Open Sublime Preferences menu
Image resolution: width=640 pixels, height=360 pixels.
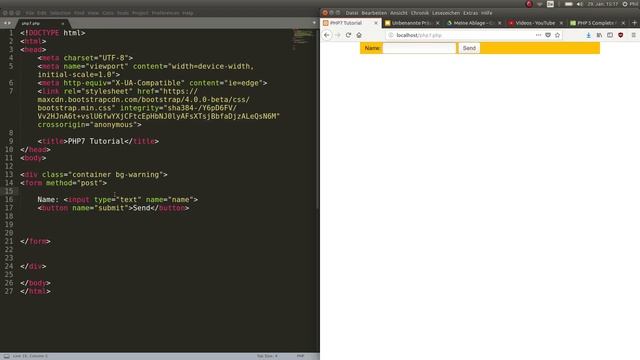coord(165,13)
